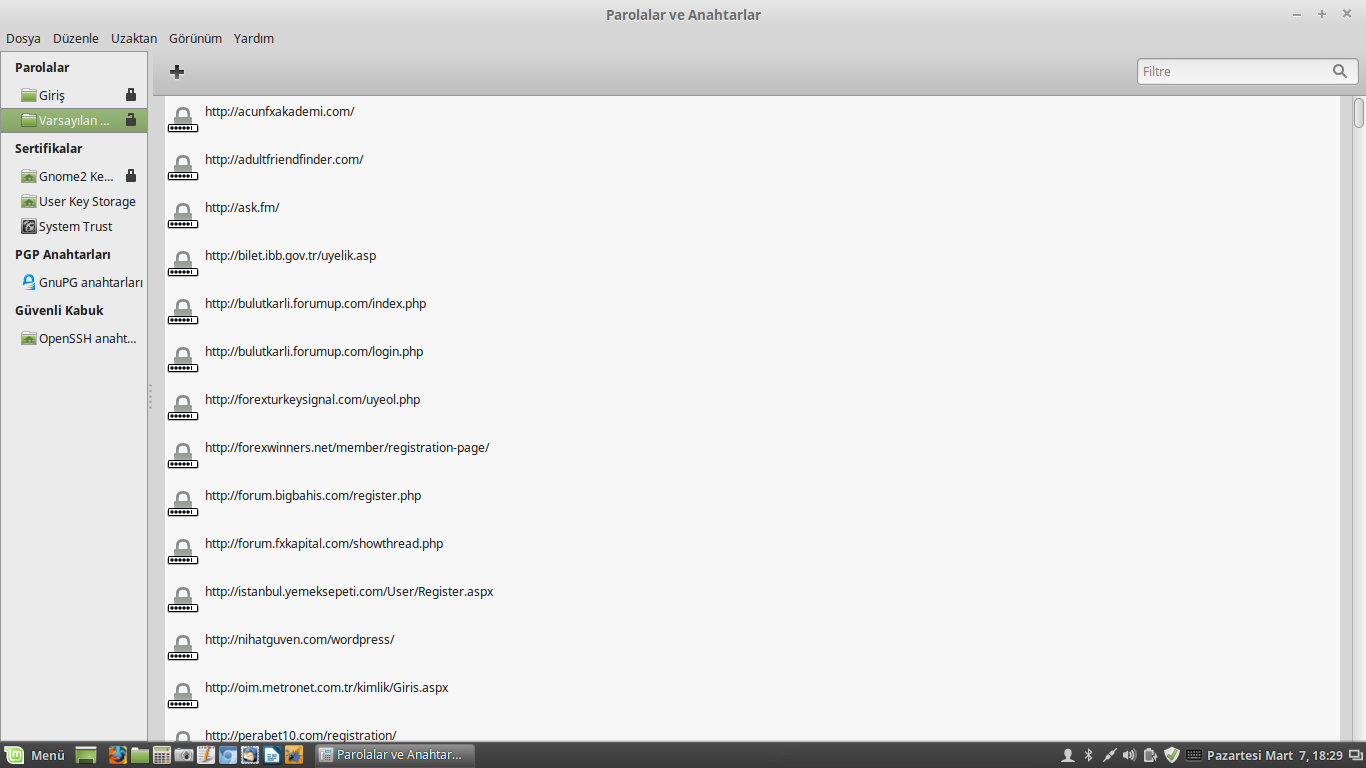This screenshot has height=768, width=1366.
Task: Click the search magnifier icon in the filter box
Action: pyautogui.click(x=1340, y=71)
